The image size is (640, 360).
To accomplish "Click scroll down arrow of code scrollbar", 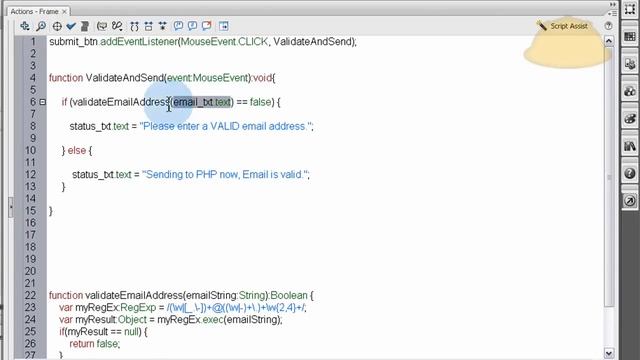I will pyautogui.click(x=609, y=353).
